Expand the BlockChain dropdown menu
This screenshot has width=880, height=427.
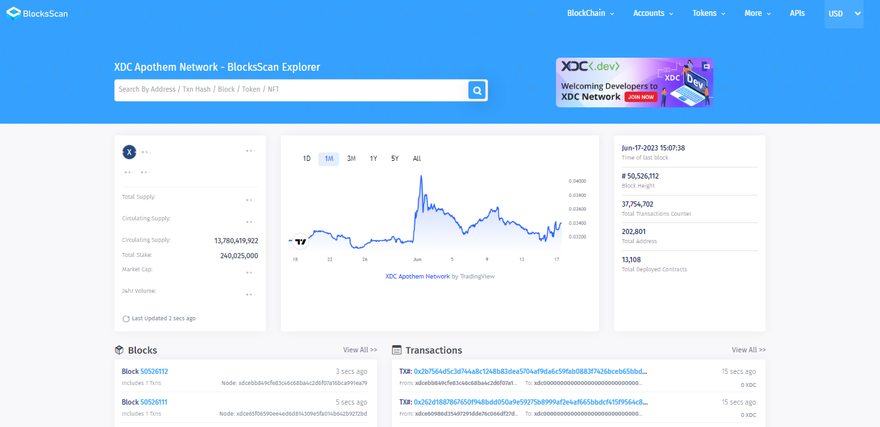pyautogui.click(x=590, y=14)
